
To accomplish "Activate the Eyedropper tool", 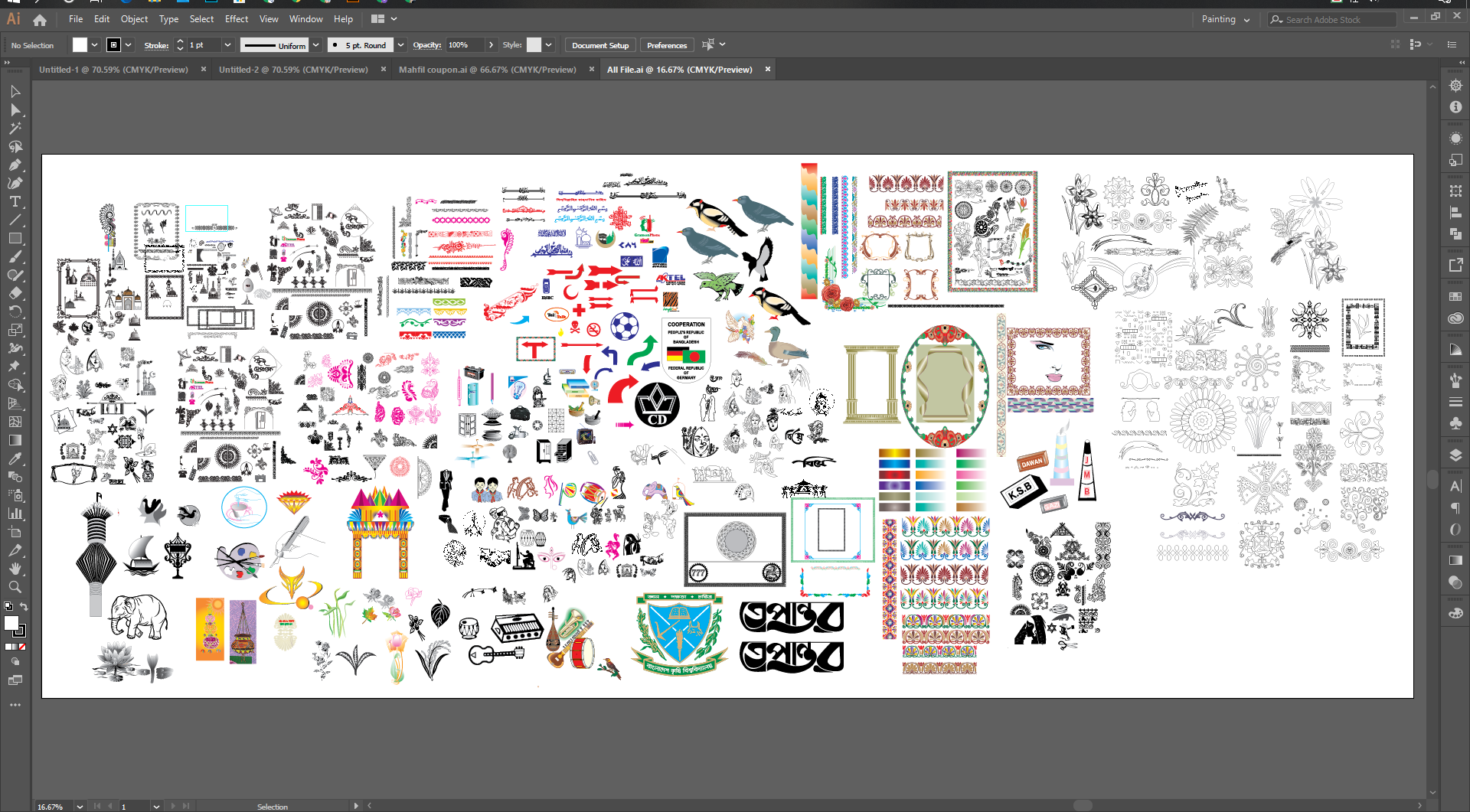I will coord(15,459).
